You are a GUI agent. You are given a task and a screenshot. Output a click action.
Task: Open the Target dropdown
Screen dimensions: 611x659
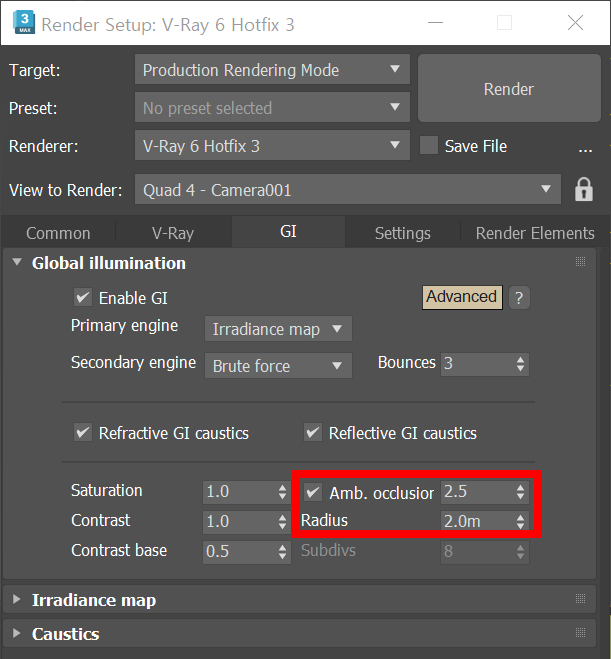click(272, 69)
